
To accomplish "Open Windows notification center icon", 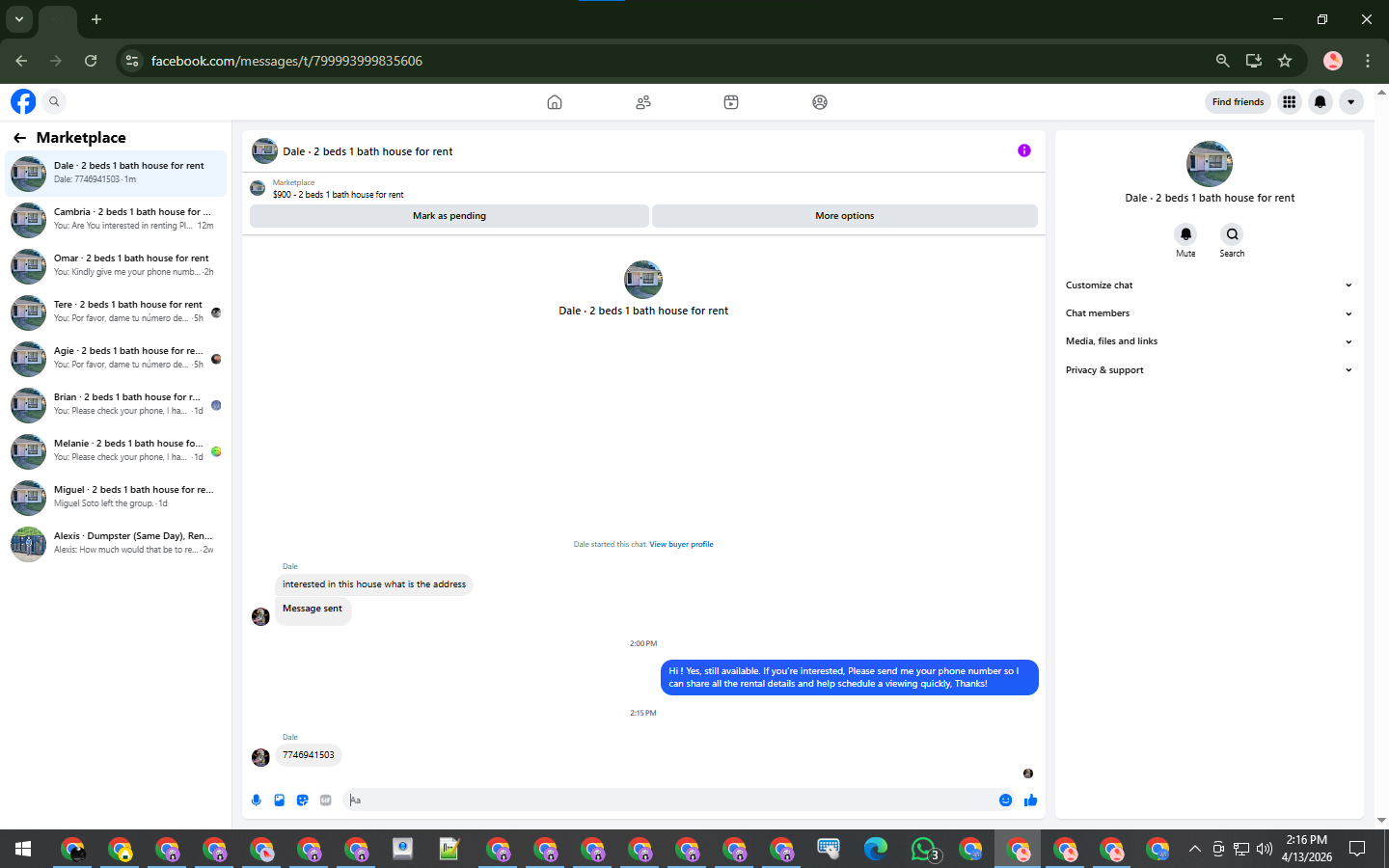I will (1357, 849).
